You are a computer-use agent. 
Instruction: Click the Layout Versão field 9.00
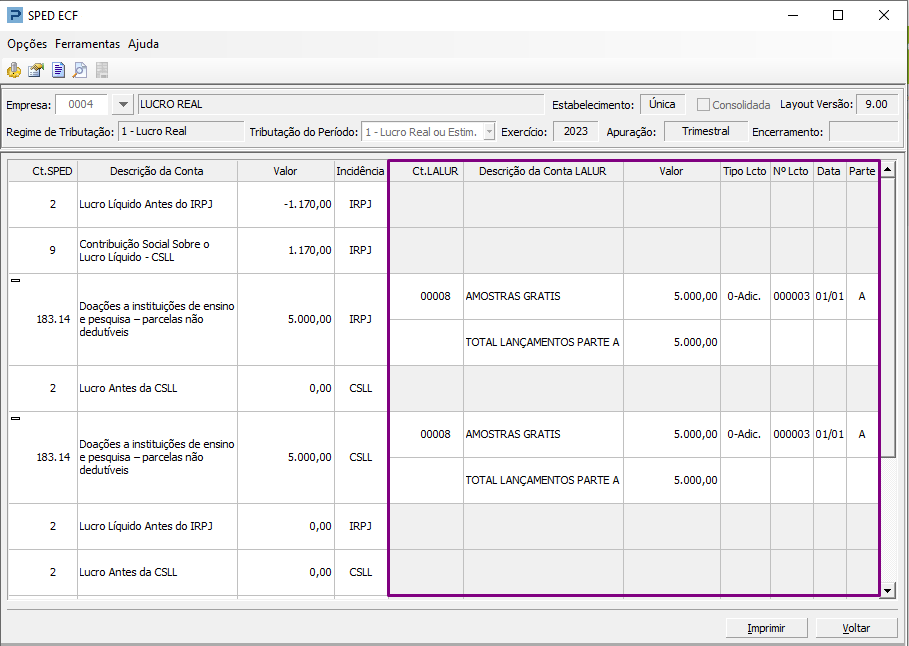pos(877,104)
